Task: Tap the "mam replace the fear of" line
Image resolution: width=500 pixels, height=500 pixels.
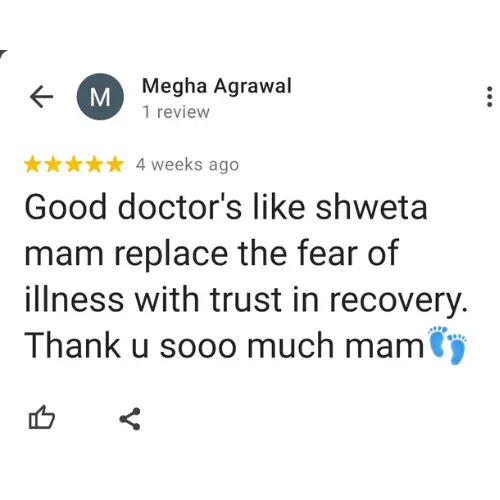Action: [x=212, y=254]
